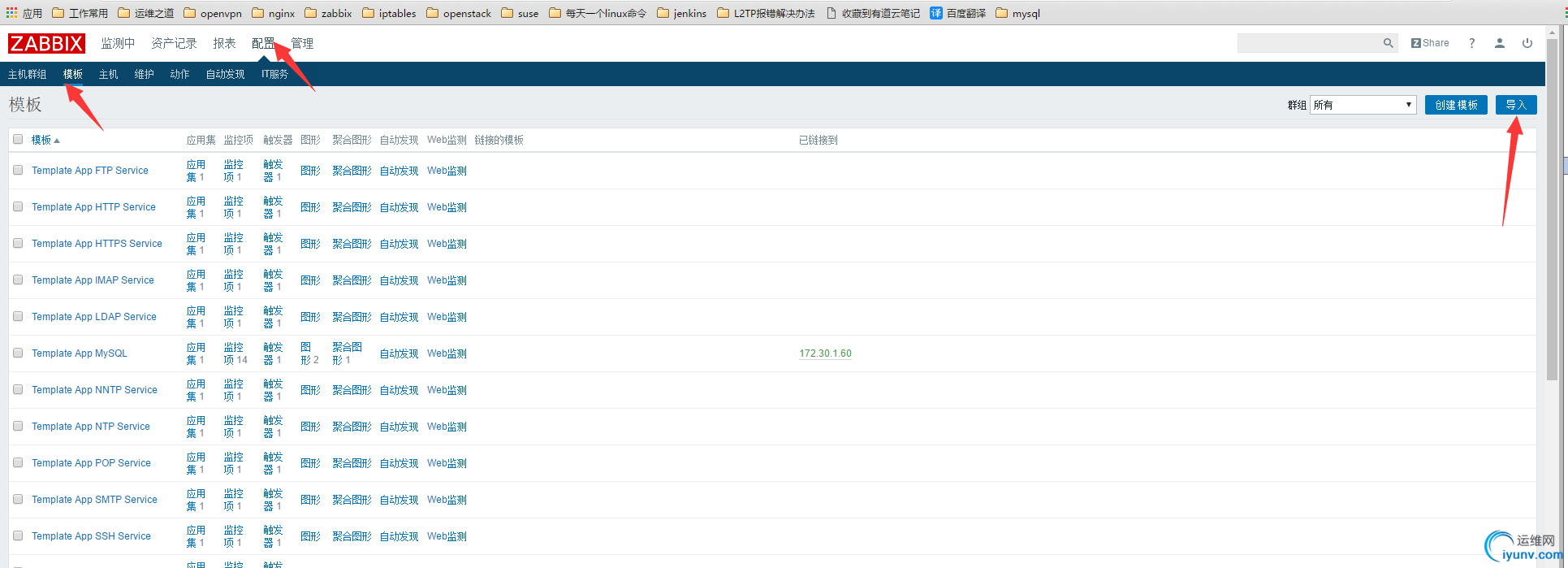Open 触发器 link for Template App POP Service
The height and width of the screenshot is (568, 1568).
tap(273, 463)
